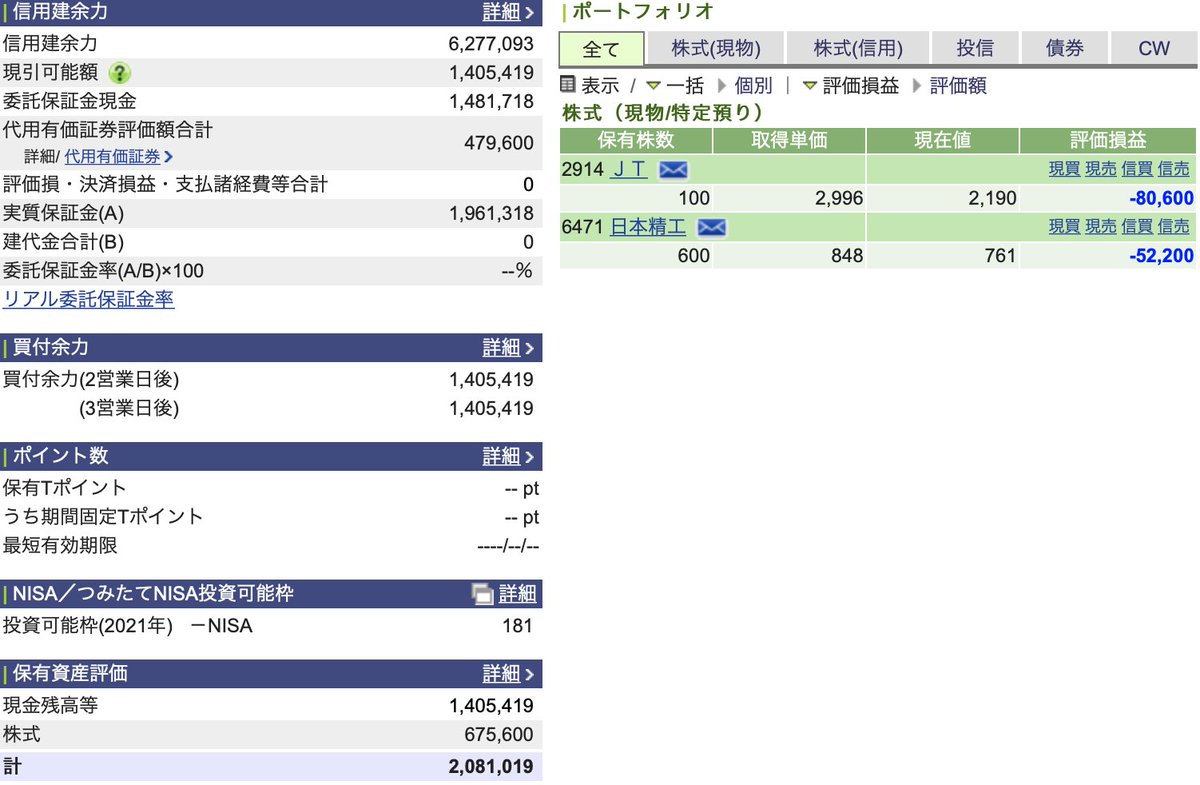The width and height of the screenshot is (1200, 785).
Task: Click the table icon before 表示
Action: [568, 85]
